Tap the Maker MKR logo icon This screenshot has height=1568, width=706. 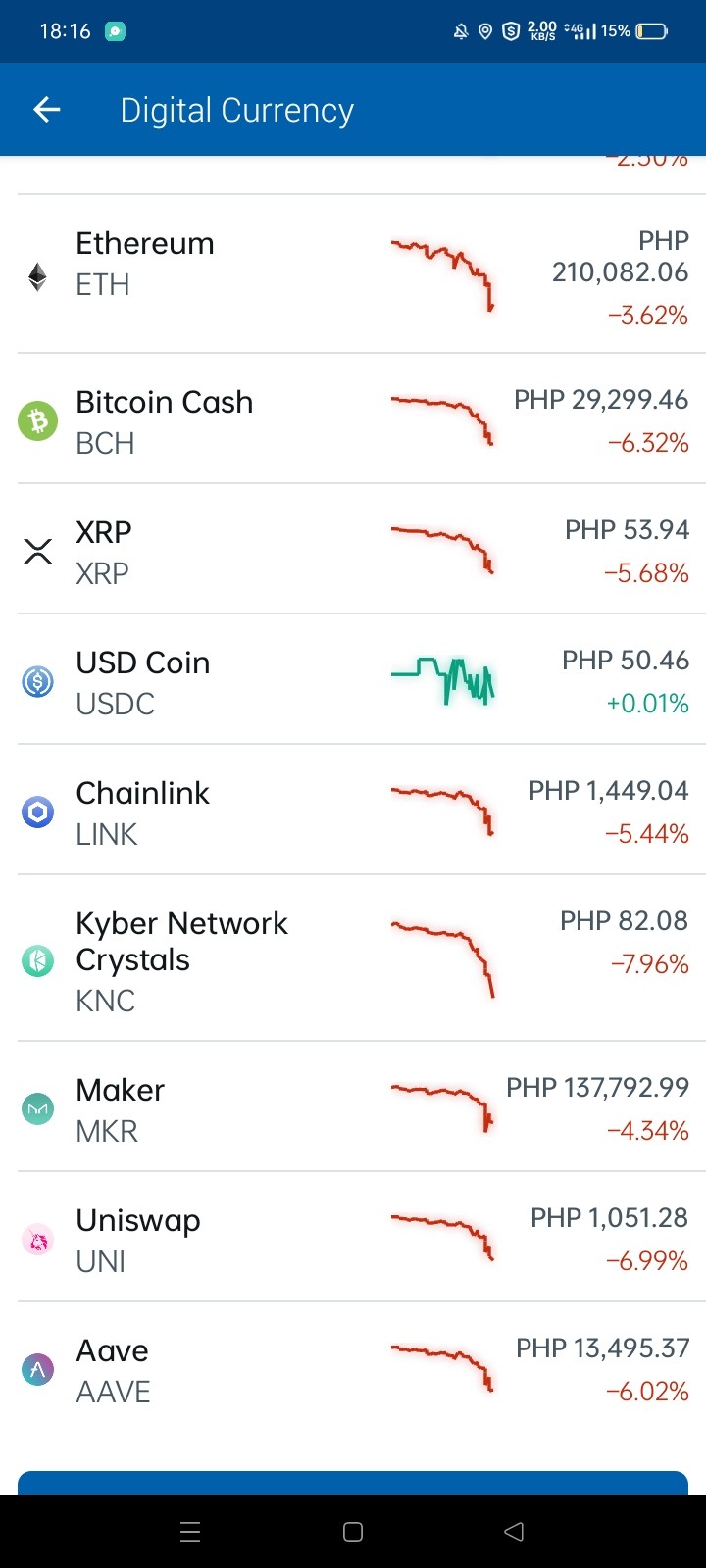[37, 1109]
